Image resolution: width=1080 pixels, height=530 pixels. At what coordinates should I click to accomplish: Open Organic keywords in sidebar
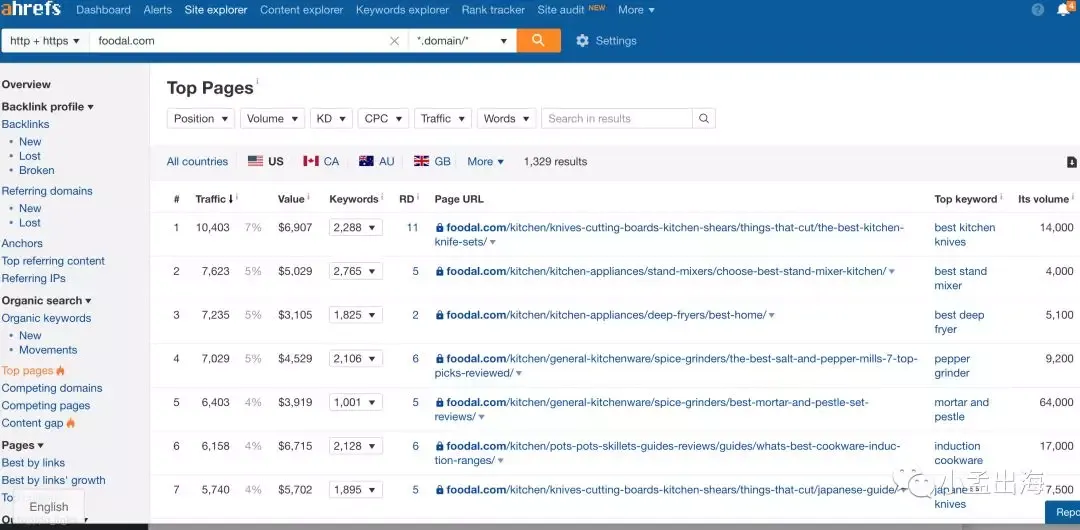coord(46,318)
